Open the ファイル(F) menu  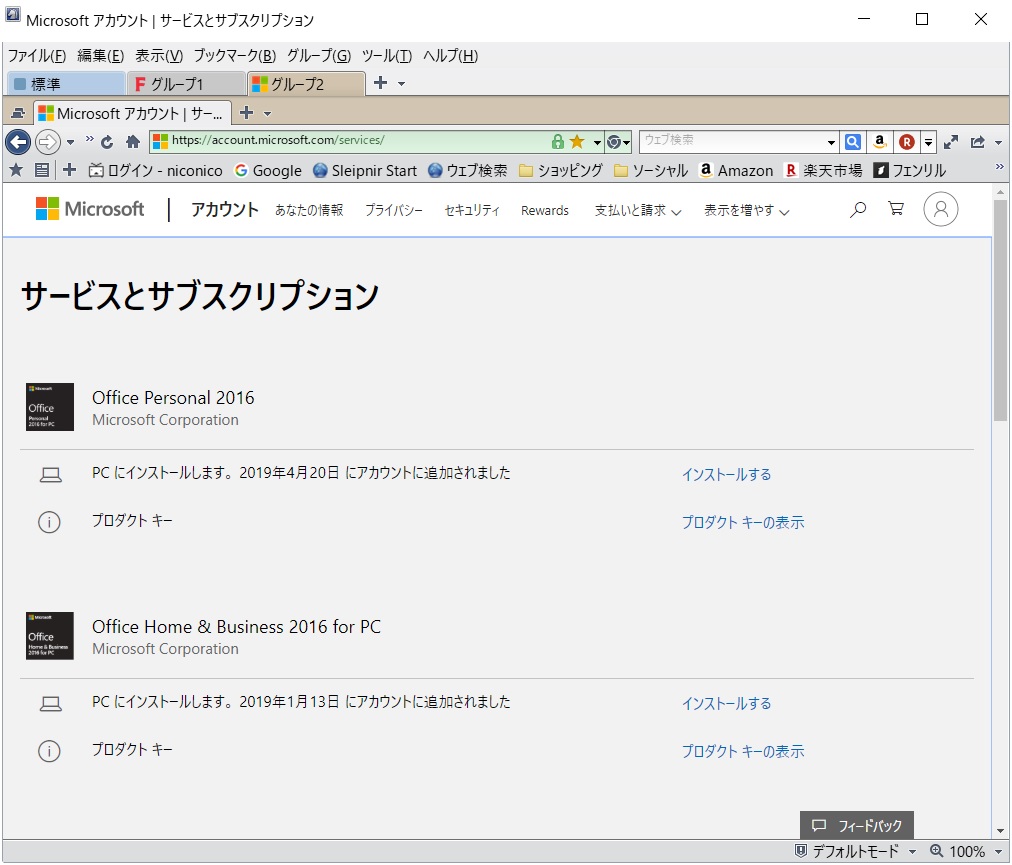pyautogui.click(x=37, y=56)
